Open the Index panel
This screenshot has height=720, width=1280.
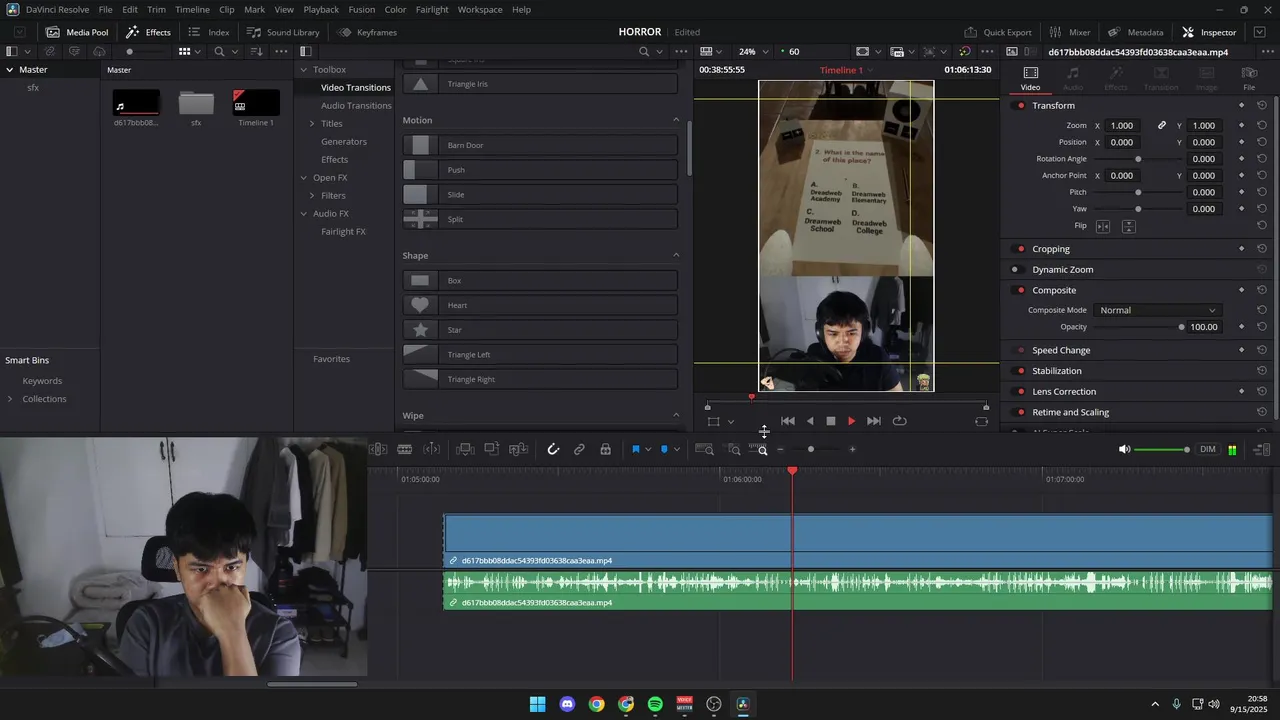(x=209, y=32)
